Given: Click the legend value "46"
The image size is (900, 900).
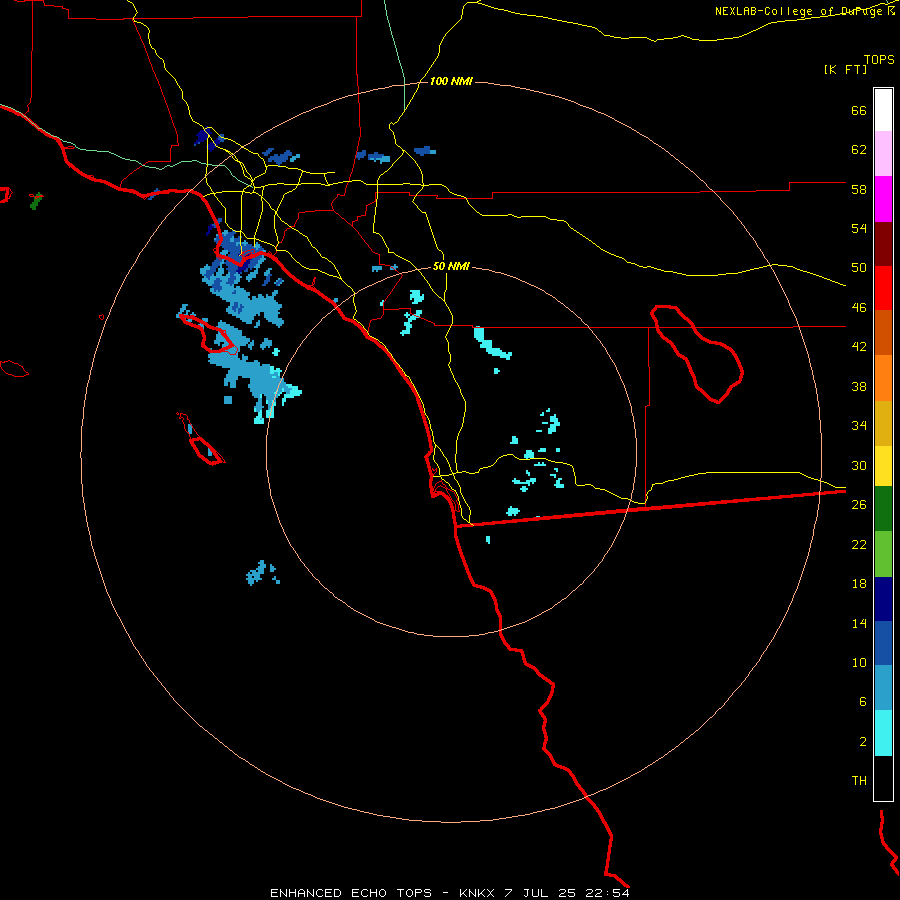Looking at the screenshot, I should [x=859, y=308].
